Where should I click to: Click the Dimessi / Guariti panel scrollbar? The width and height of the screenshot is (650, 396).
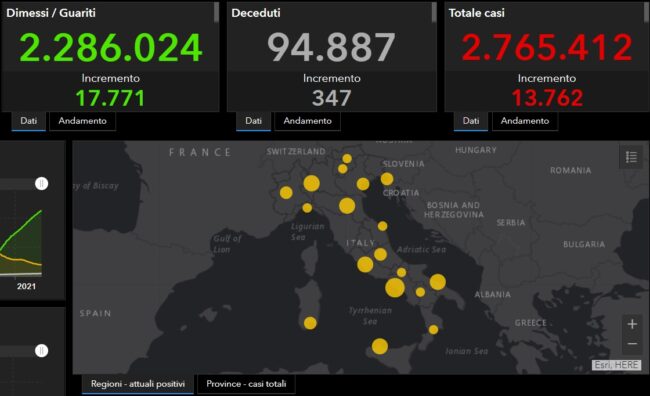(x=216, y=12)
